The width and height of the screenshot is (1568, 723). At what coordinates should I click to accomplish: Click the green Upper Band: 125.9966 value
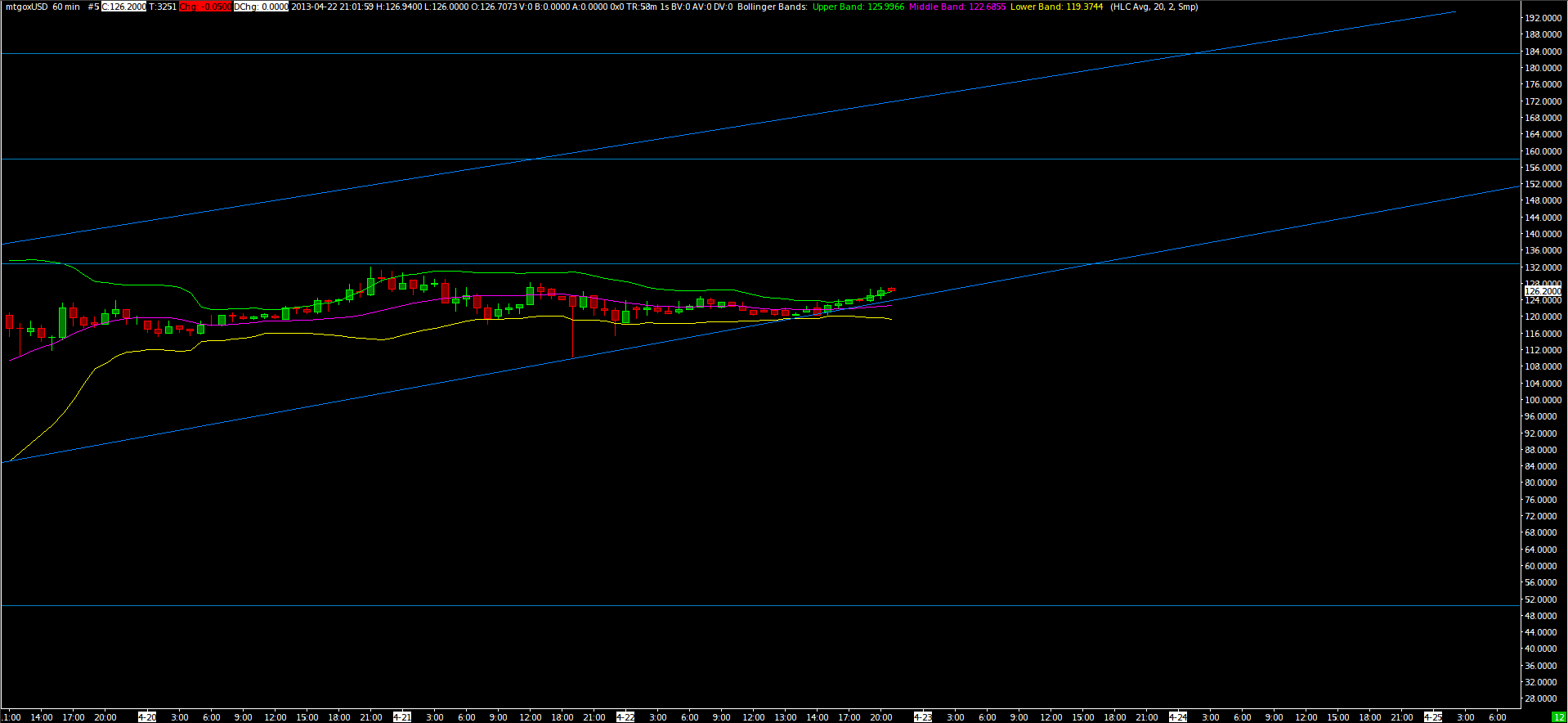tap(858, 7)
